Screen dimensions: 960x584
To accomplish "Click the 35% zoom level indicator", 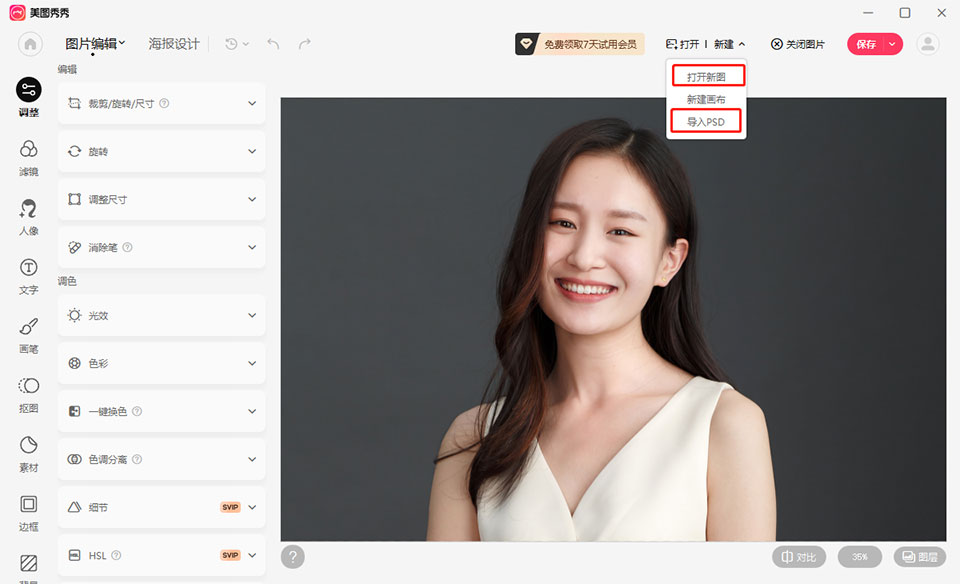I will [859, 557].
